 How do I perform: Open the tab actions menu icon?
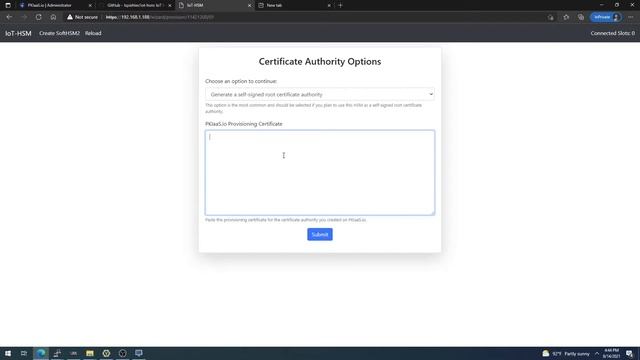(8, 5)
